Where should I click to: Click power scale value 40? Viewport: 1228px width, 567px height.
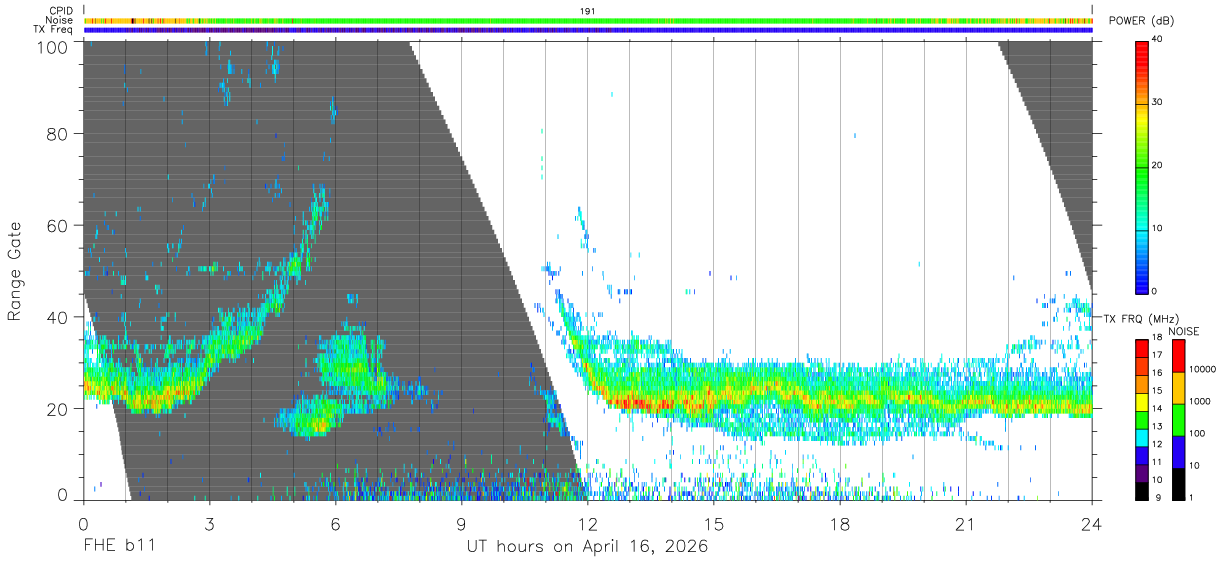click(x=1157, y=40)
